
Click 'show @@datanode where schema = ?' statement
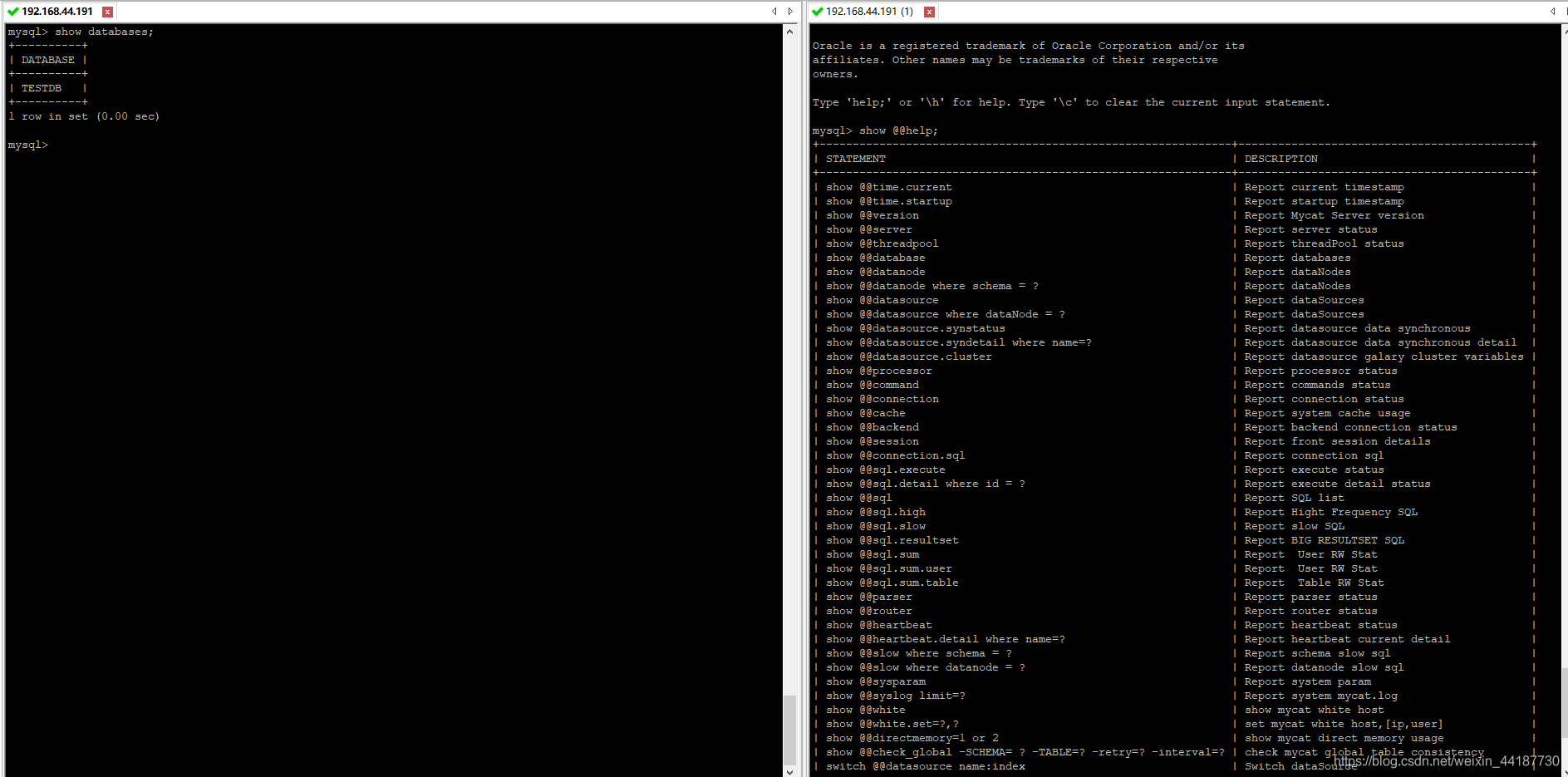932,286
